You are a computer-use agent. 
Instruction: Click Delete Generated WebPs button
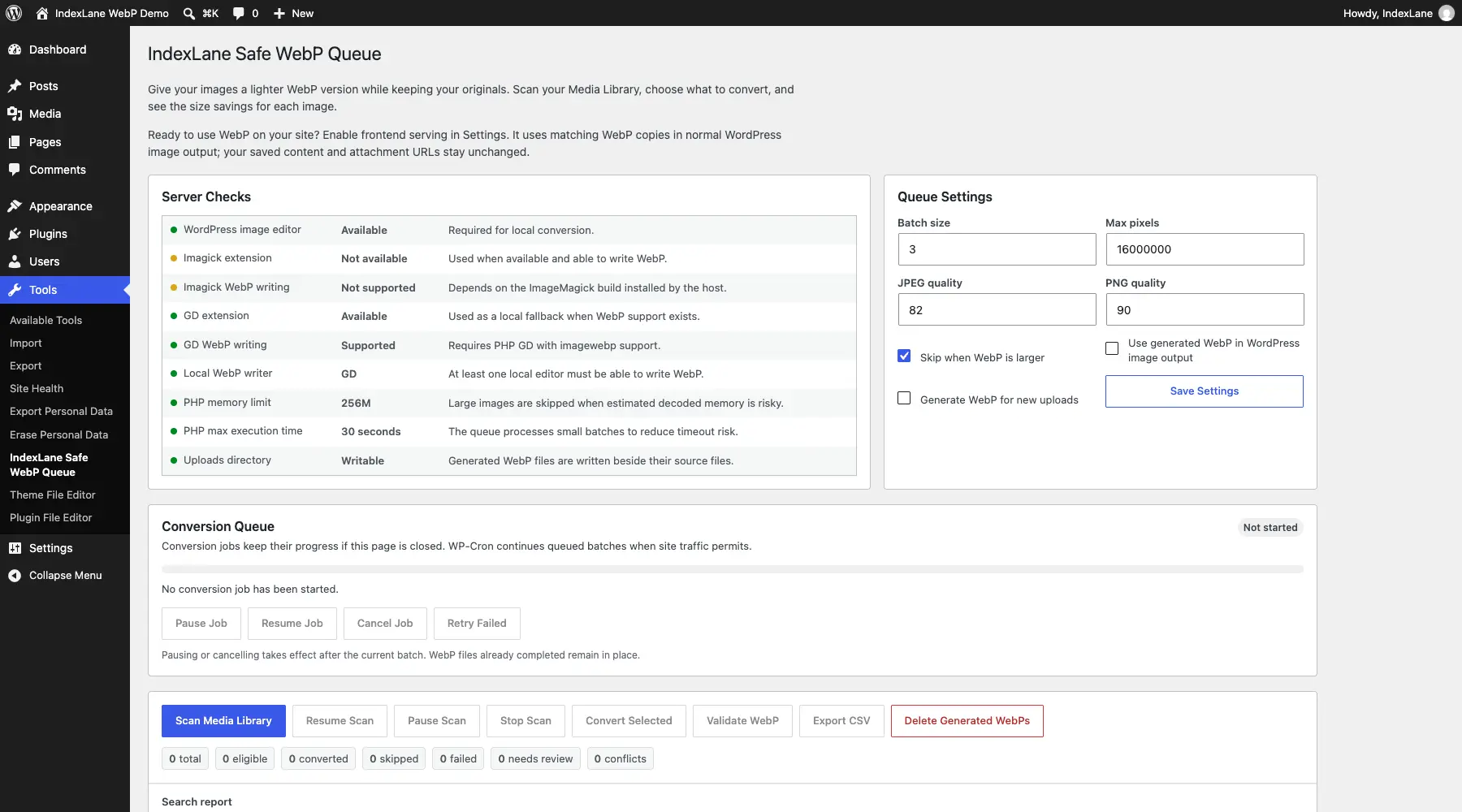tap(967, 721)
